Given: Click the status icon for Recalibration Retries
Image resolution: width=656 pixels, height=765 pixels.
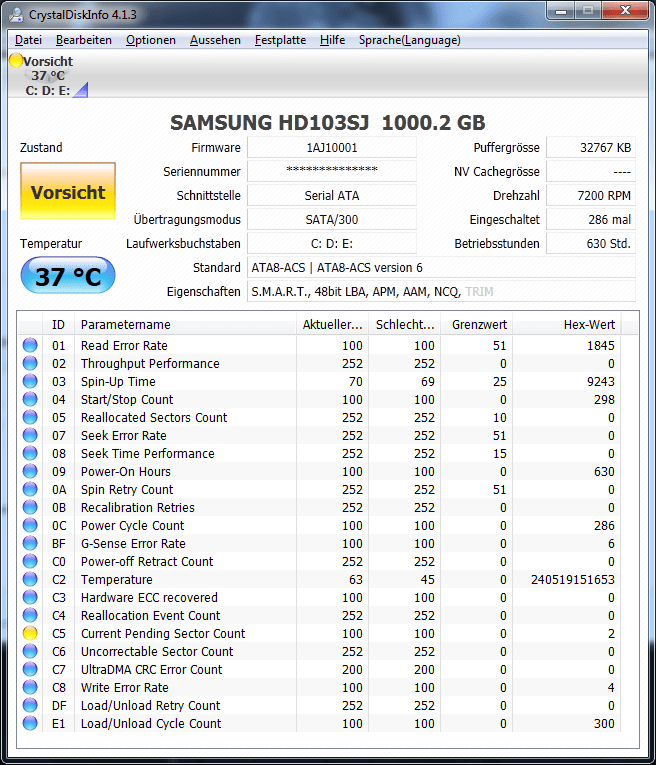Looking at the screenshot, I should click(x=30, y=507).
